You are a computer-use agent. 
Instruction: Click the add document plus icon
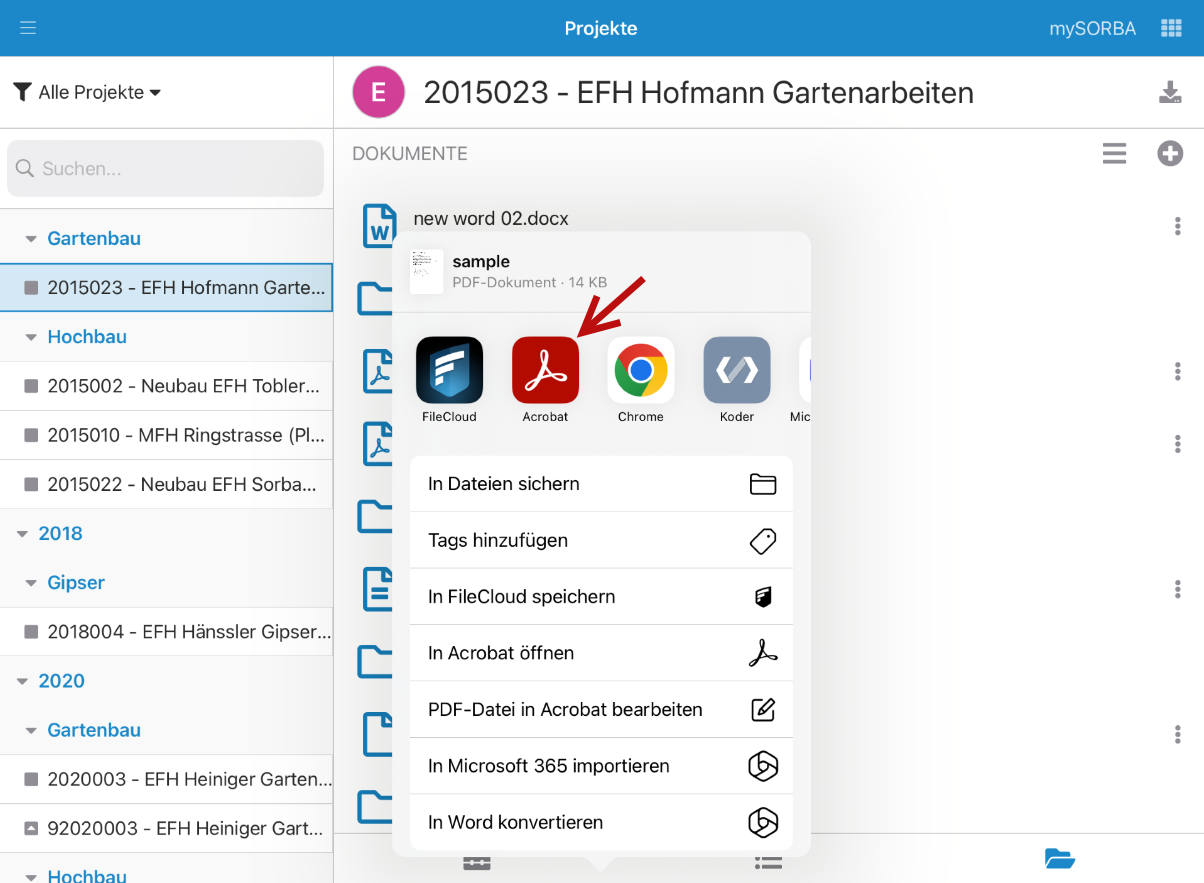(1170, 154)
